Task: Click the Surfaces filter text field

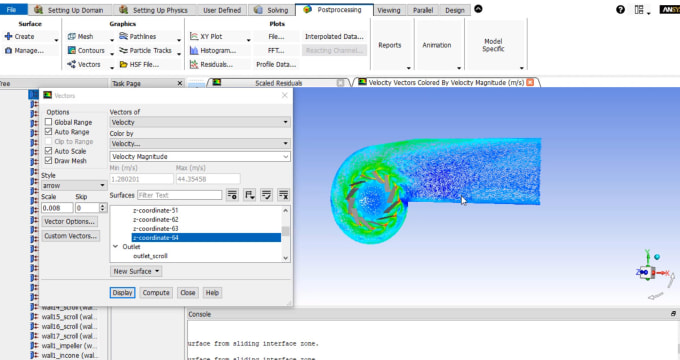Action: [x=180, y=195]
